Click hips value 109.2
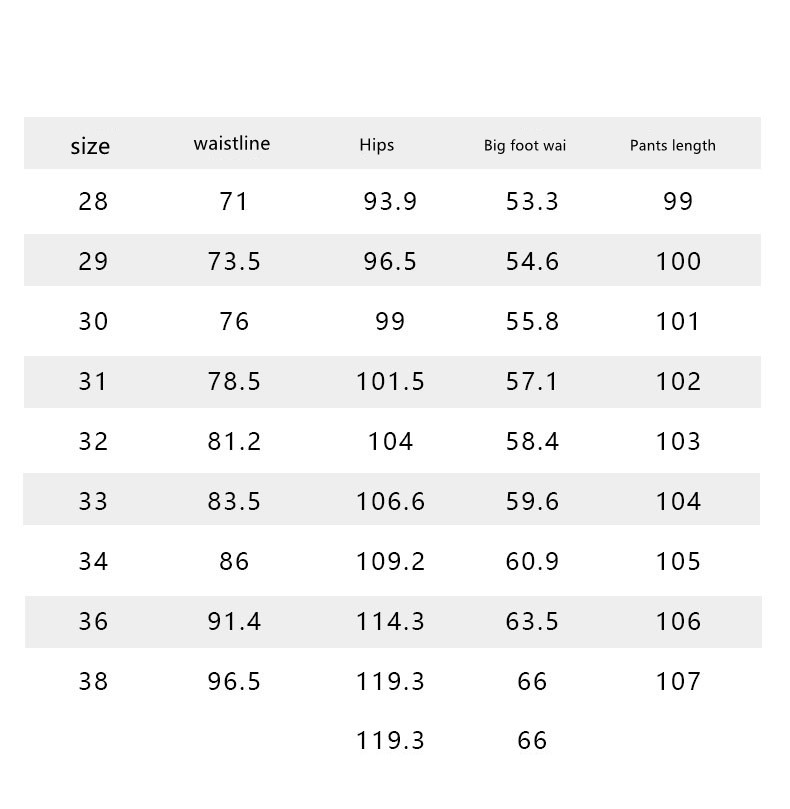This screenshot has height=809, width=790. pos(390,562)
